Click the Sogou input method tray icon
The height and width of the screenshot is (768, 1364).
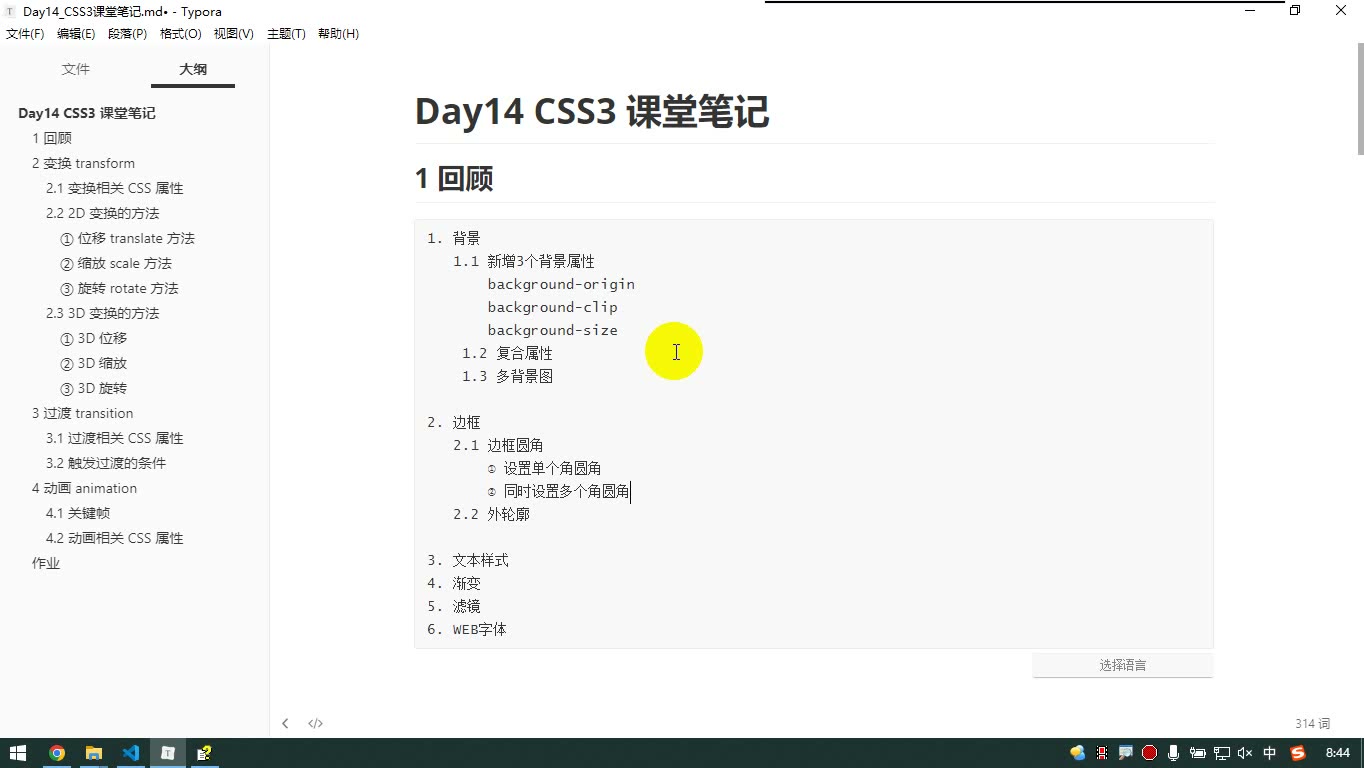coord(1298,753)
